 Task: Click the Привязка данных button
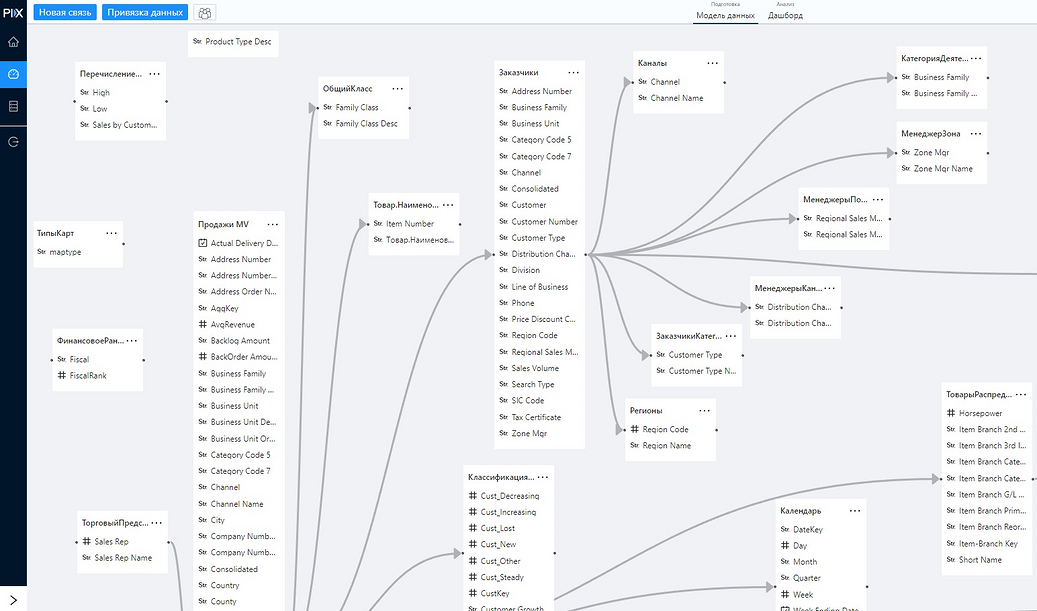click(145, 13)
